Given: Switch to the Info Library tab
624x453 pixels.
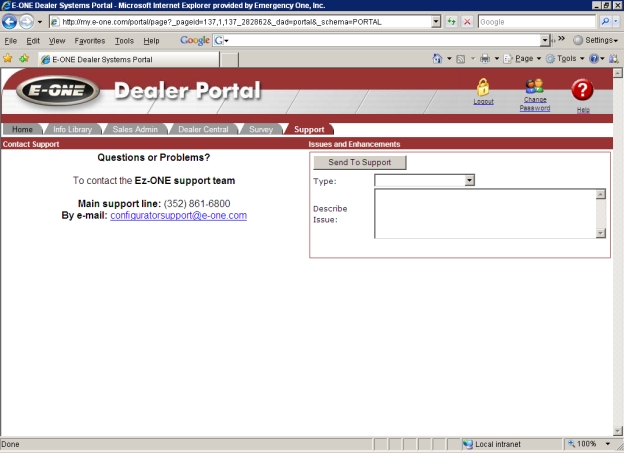Looking at the screenshot, I should tap(72, 129).
